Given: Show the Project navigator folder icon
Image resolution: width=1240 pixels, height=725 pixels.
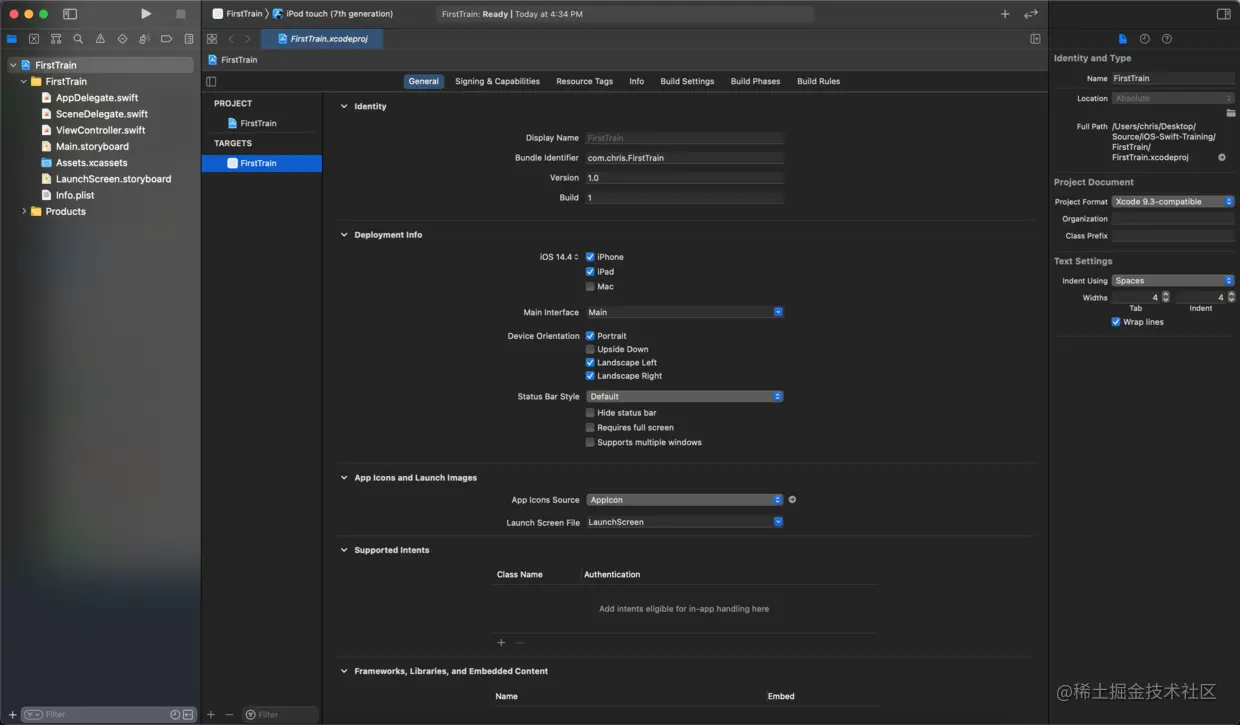Looking at the screenshot, I should pos(12,39).
